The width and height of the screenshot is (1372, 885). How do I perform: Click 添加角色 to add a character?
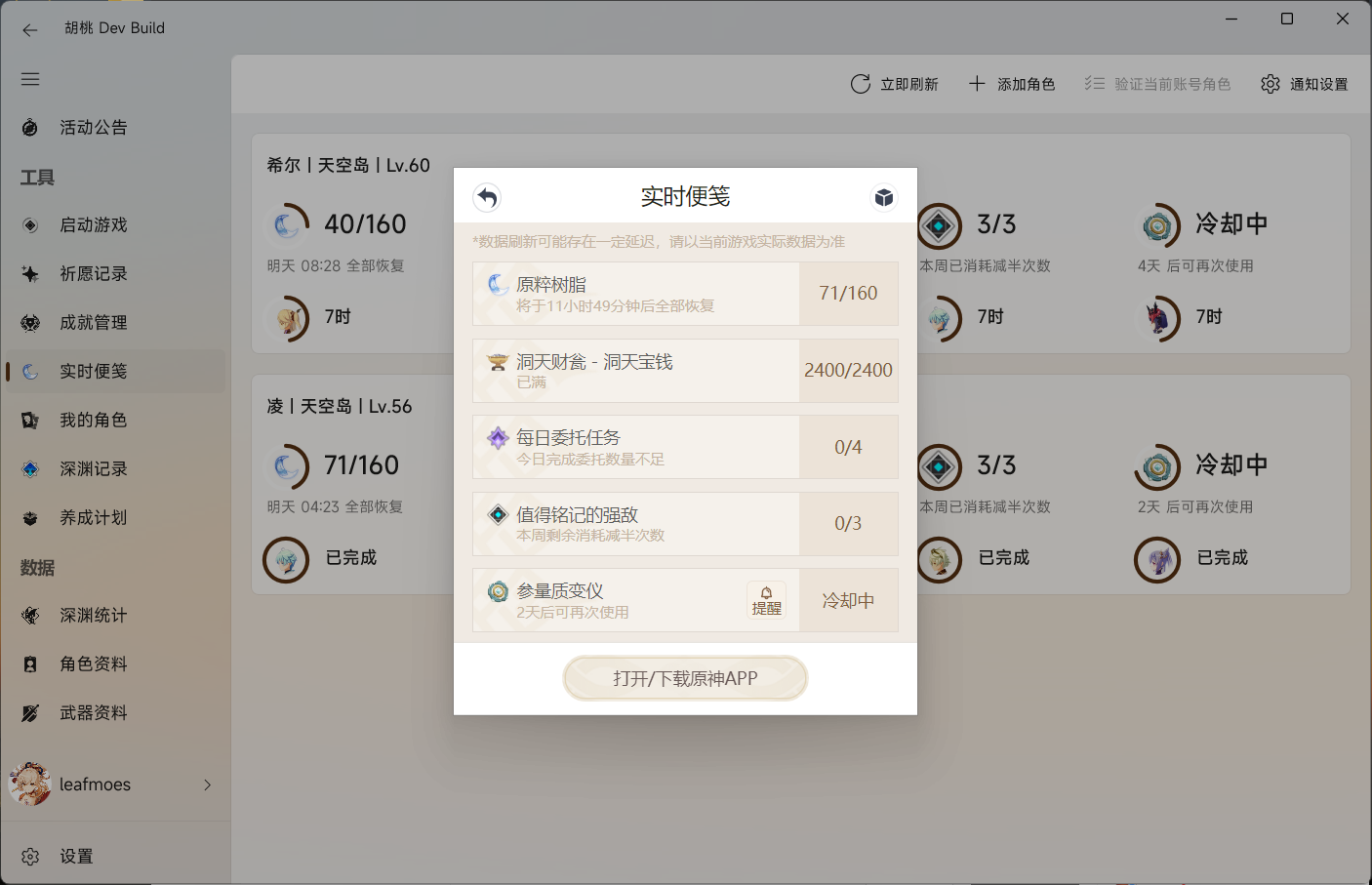click(1012, 84)
